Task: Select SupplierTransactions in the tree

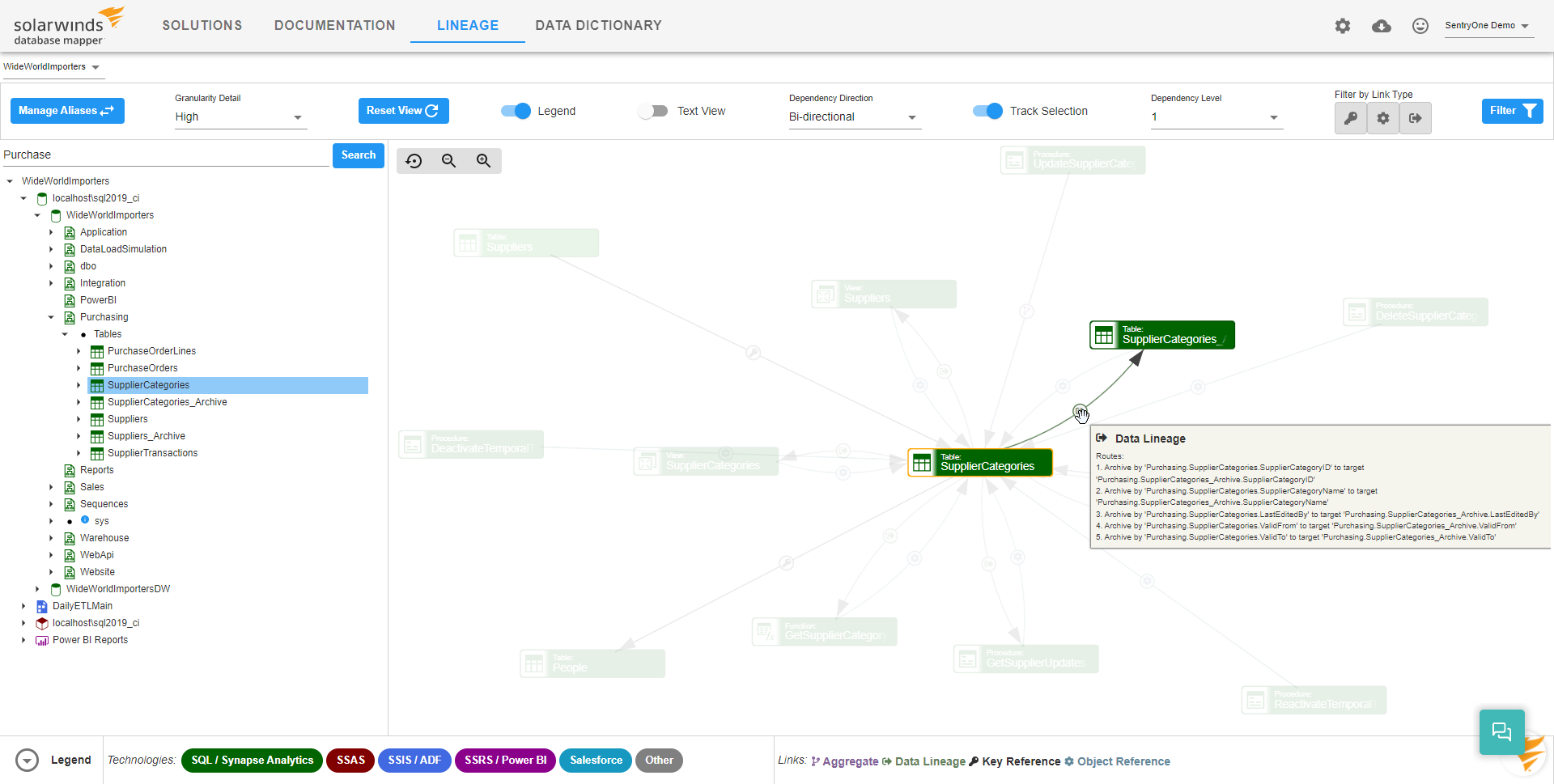Action: click(152, 453)
